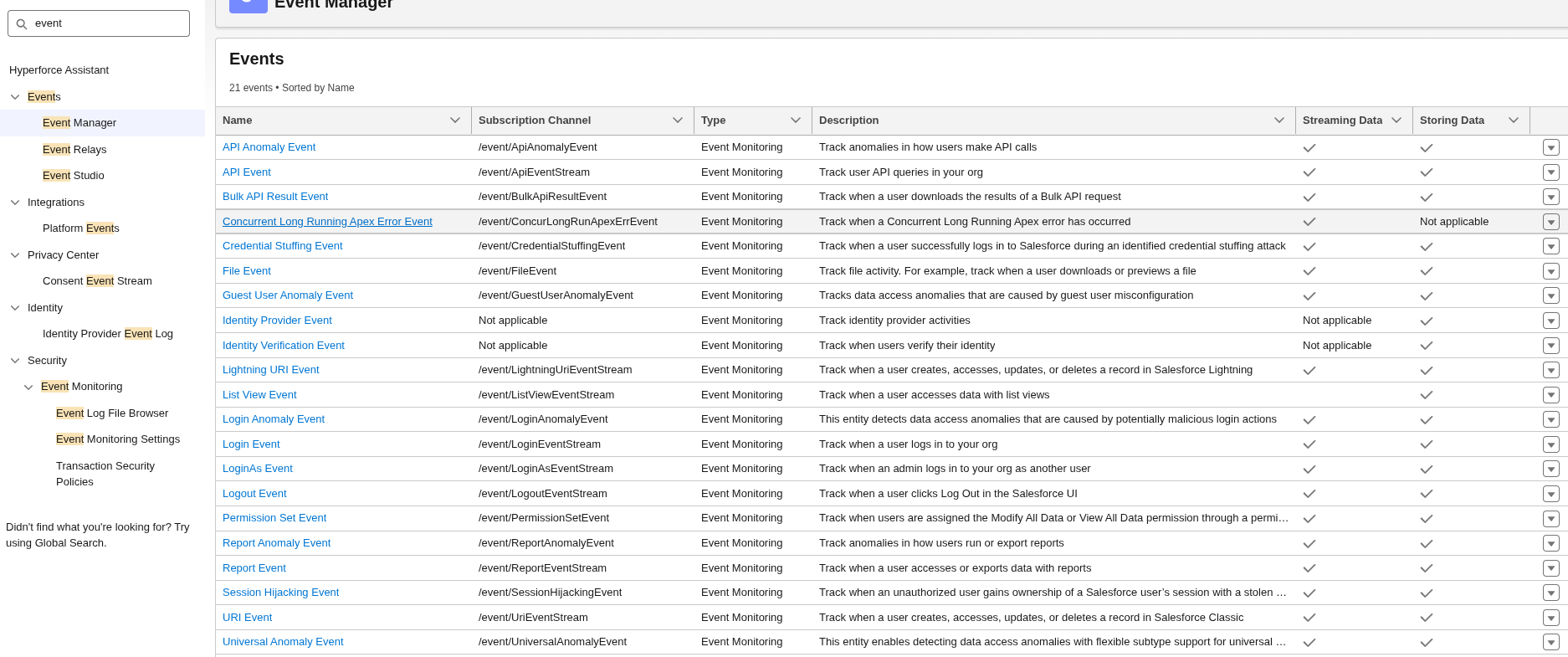
Task: Open the Session Hijacking Event link
Action: (x=280, y=593)
